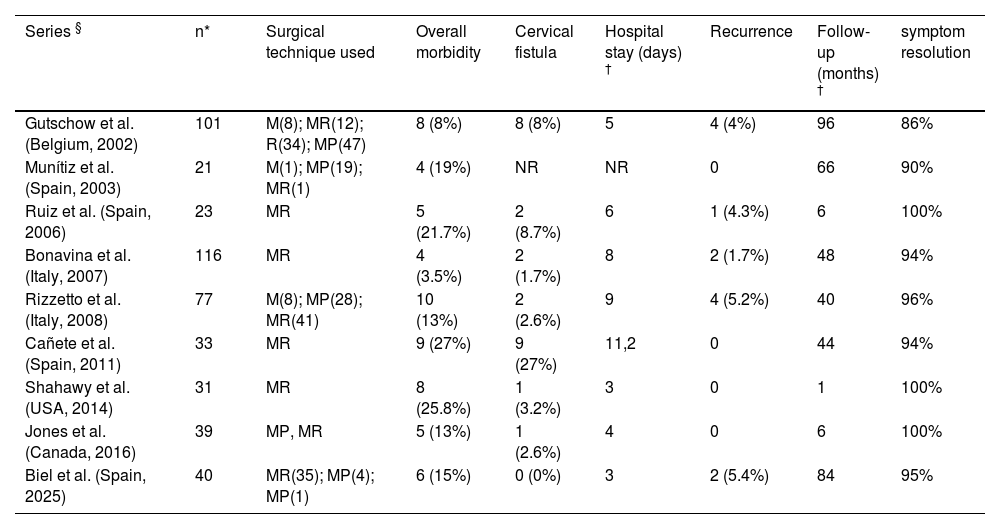
Task: Select the Rizzetto et al. (Italy, 2008) cell
Action: [72, 308]
